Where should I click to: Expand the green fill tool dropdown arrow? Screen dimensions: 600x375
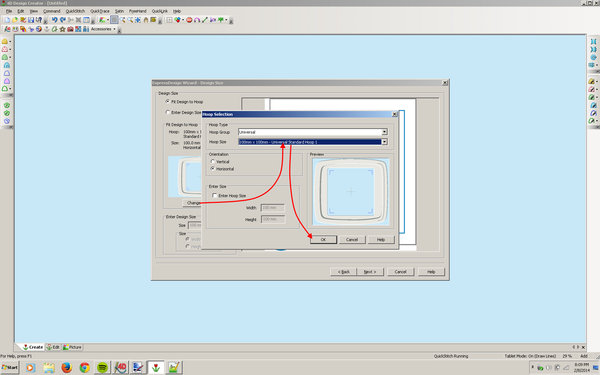(x=10, y=57)
